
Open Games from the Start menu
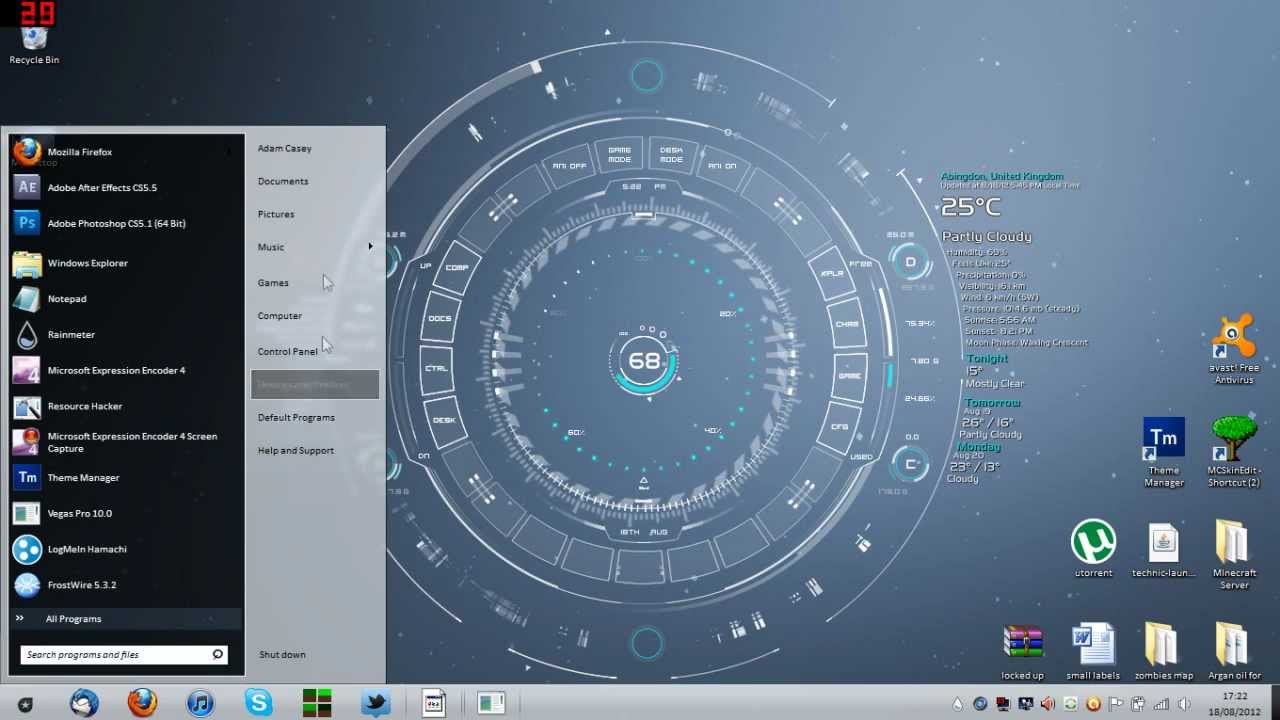click(273, 283)
